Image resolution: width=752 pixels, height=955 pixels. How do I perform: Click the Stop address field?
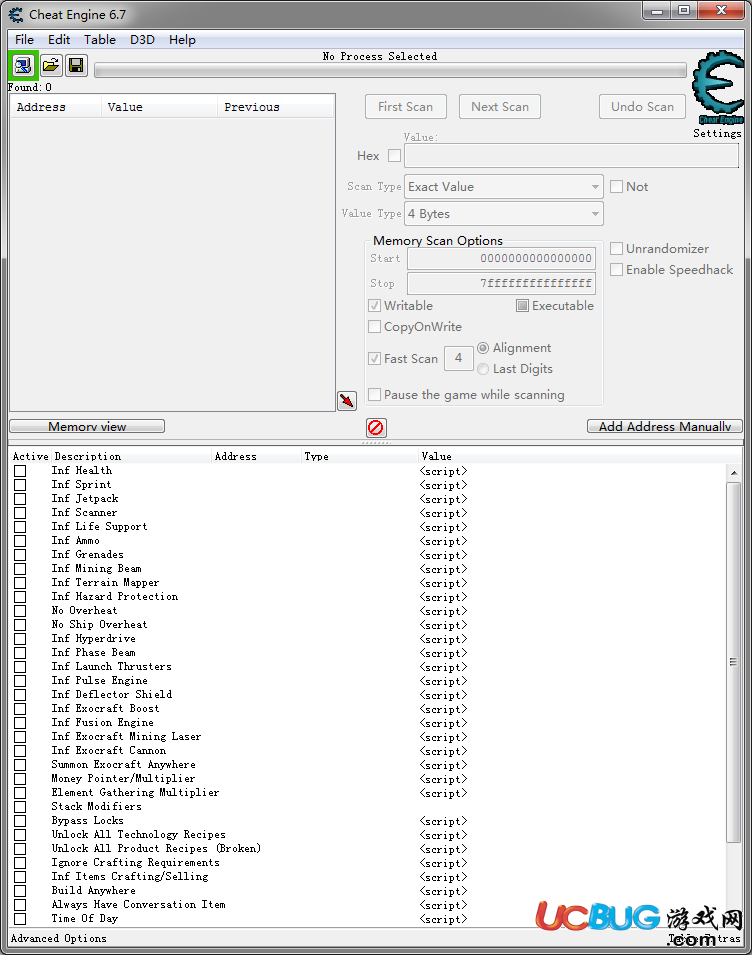coord(501,283)
